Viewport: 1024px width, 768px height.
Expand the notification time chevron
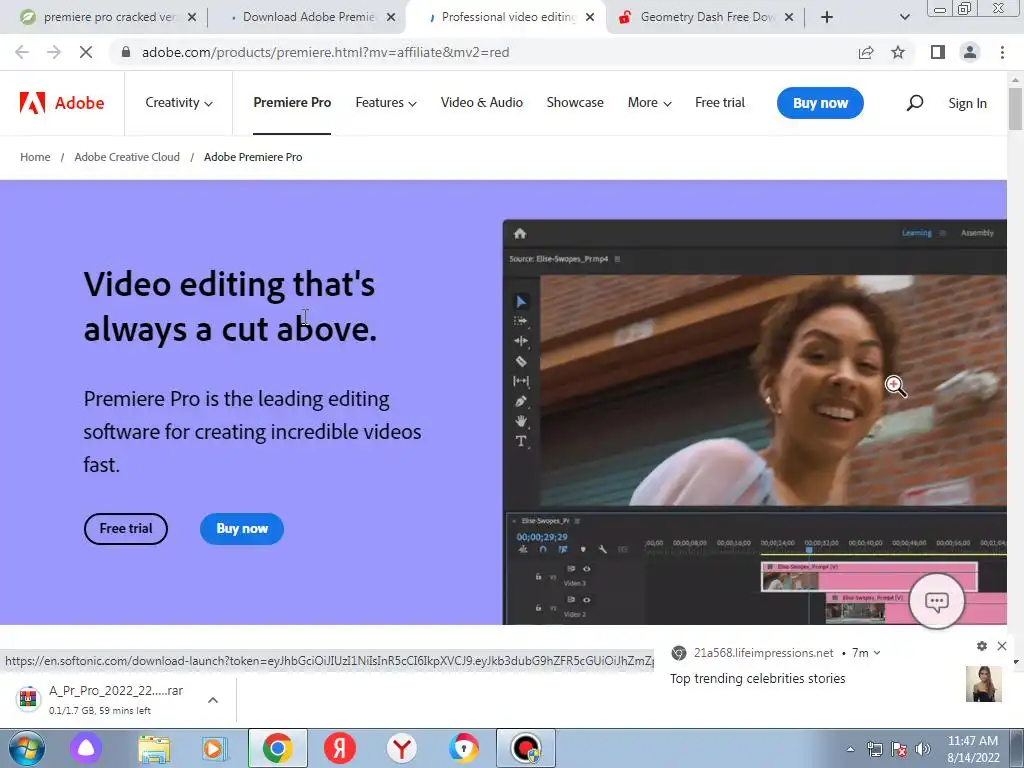click(877, 652)
